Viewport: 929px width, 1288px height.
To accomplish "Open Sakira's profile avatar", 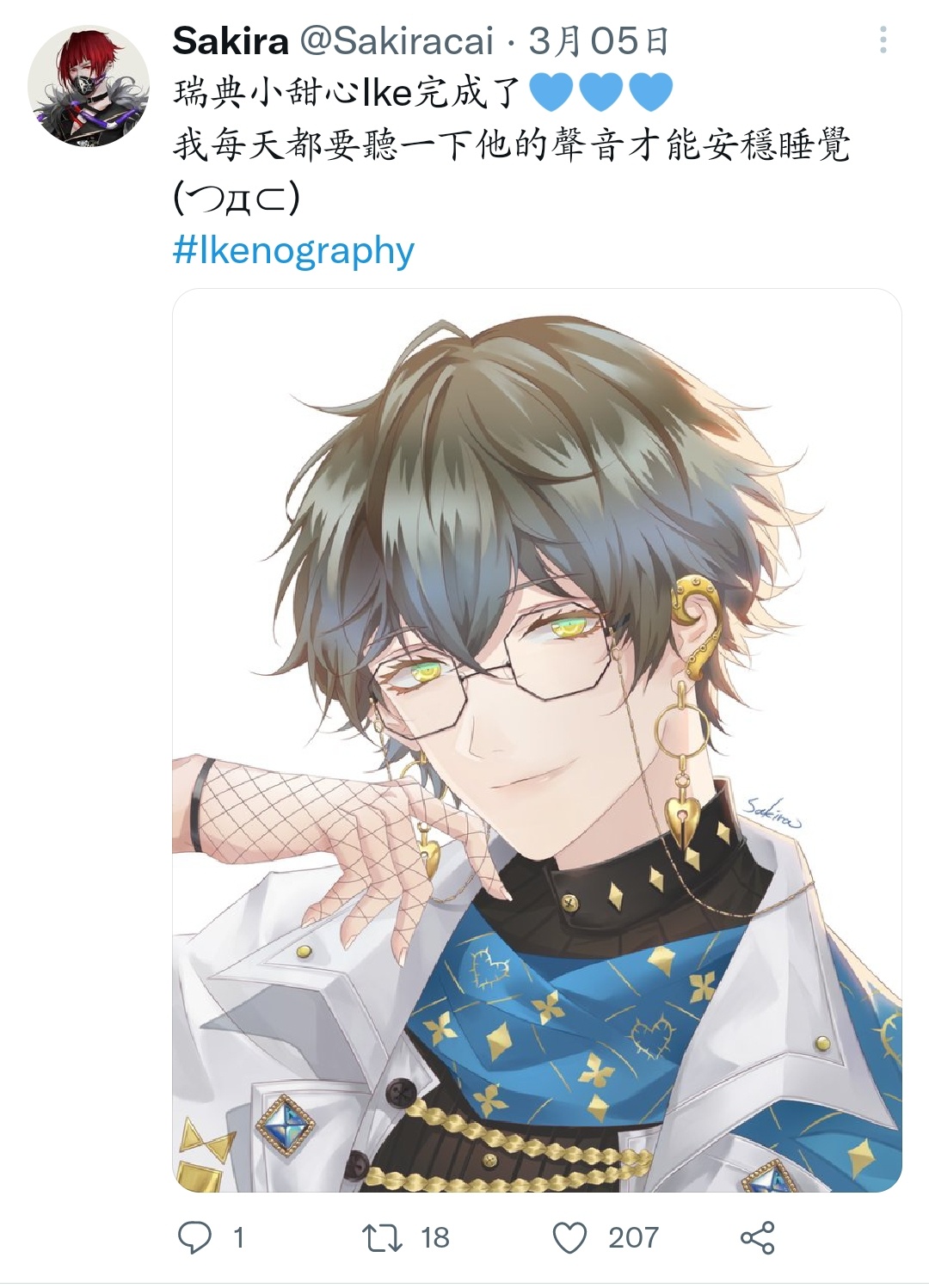I will tap(89, 85).
